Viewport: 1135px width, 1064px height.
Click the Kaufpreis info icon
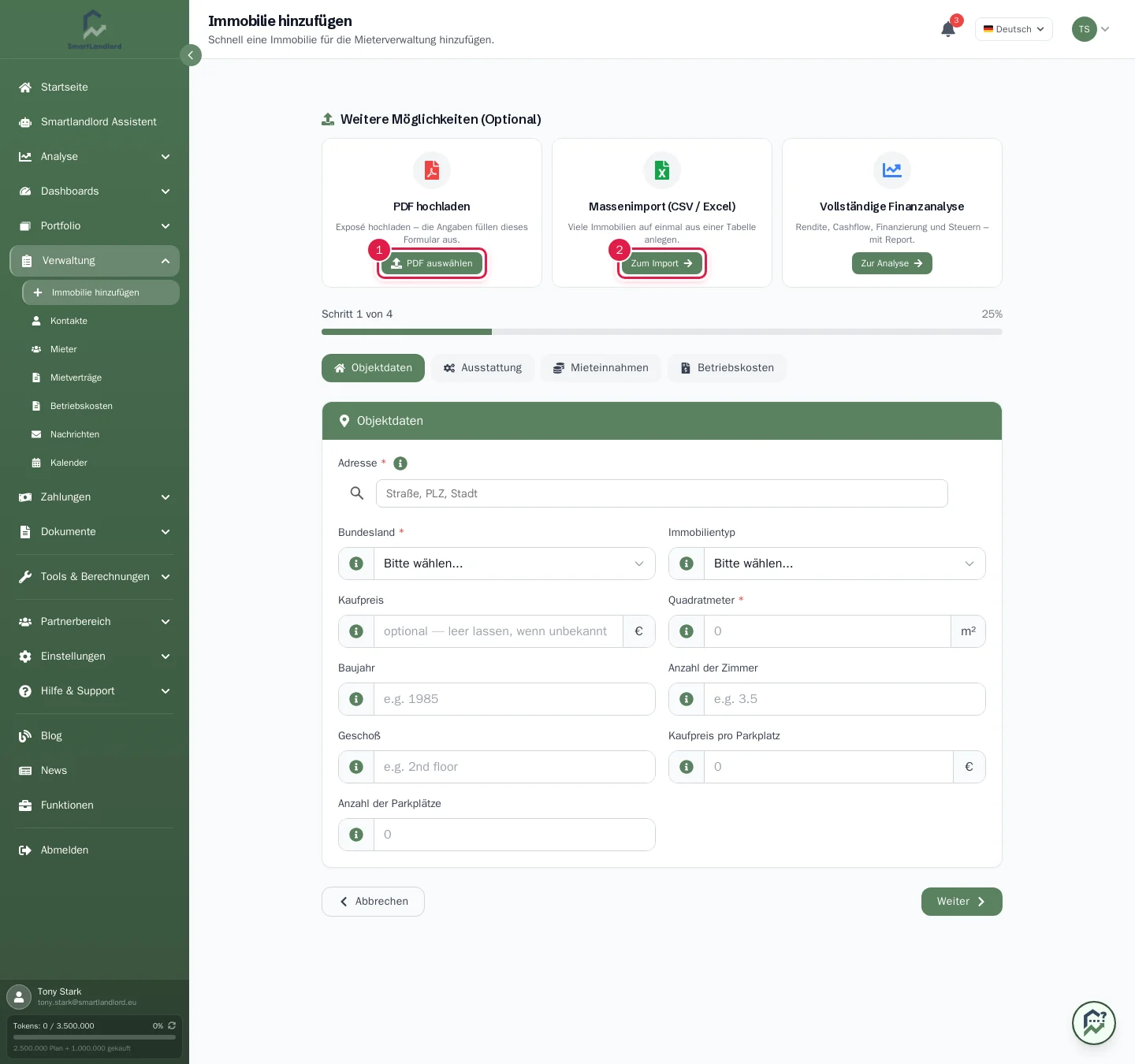pyautogui.click(x=356, y=631)
